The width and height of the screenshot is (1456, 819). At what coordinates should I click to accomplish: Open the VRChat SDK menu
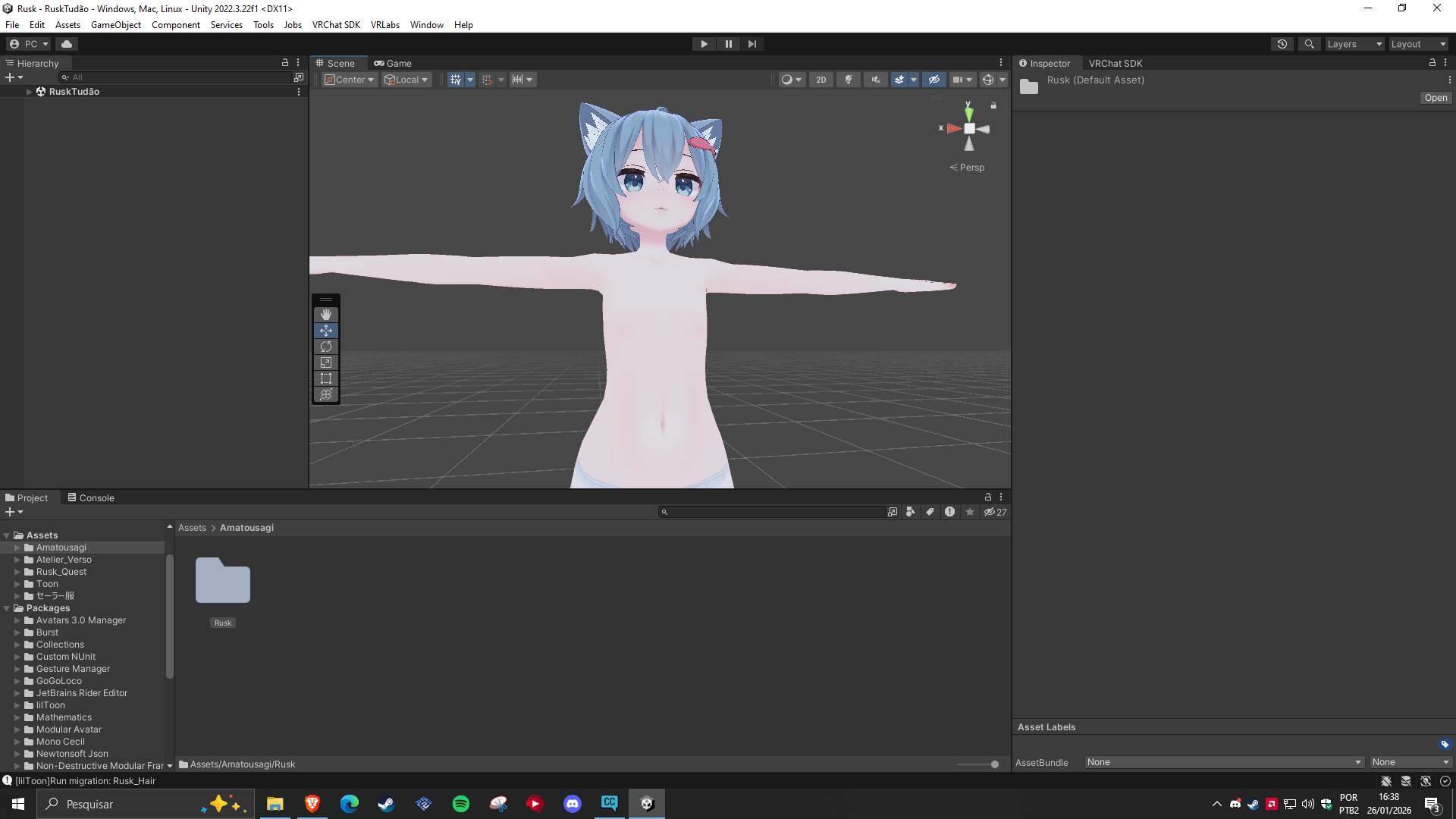(336, 25)
